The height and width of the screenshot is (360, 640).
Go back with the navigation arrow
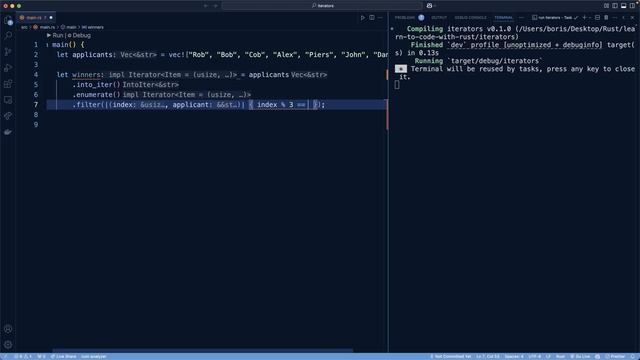pos(206,6)
